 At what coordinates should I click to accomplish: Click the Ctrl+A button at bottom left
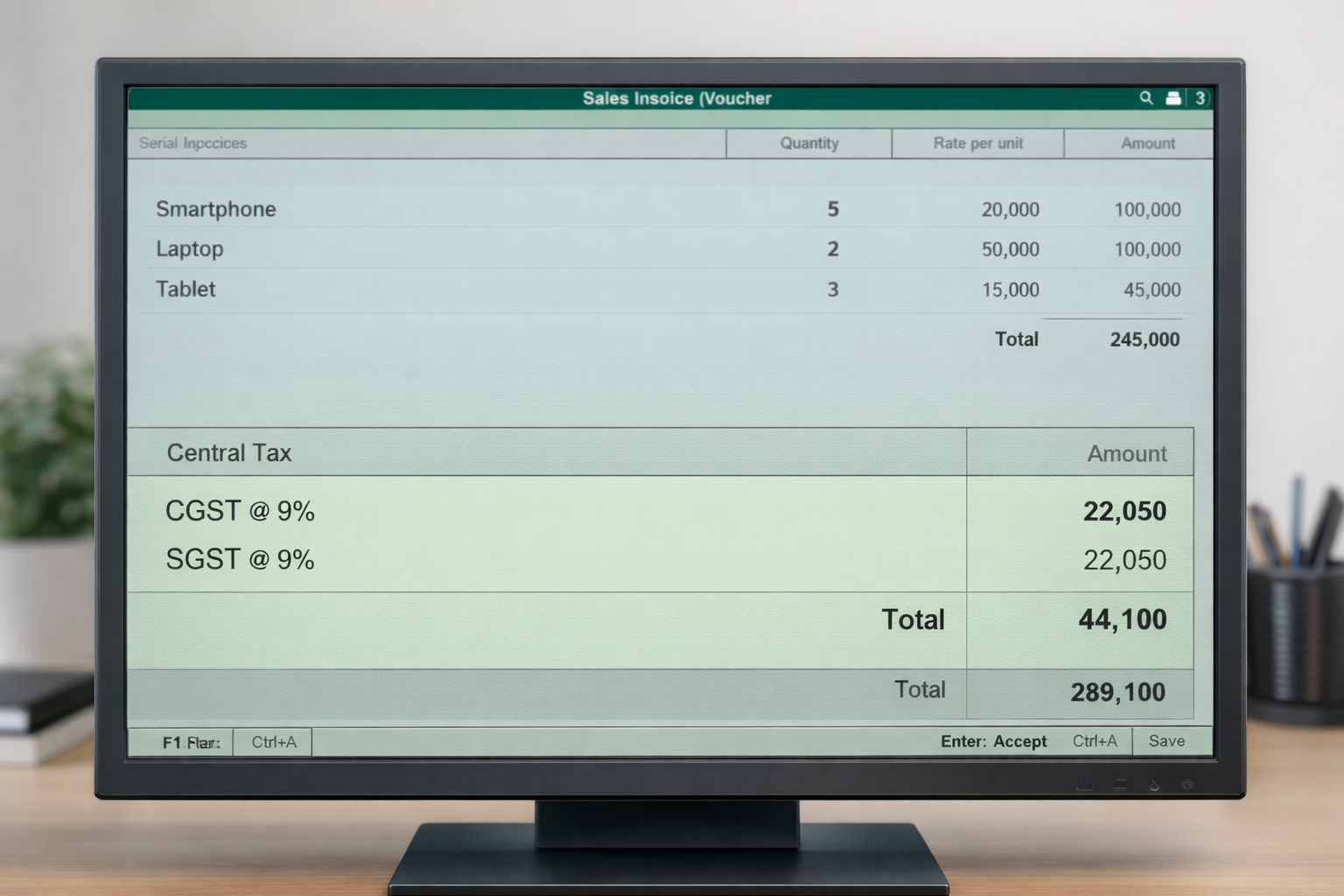272,742
